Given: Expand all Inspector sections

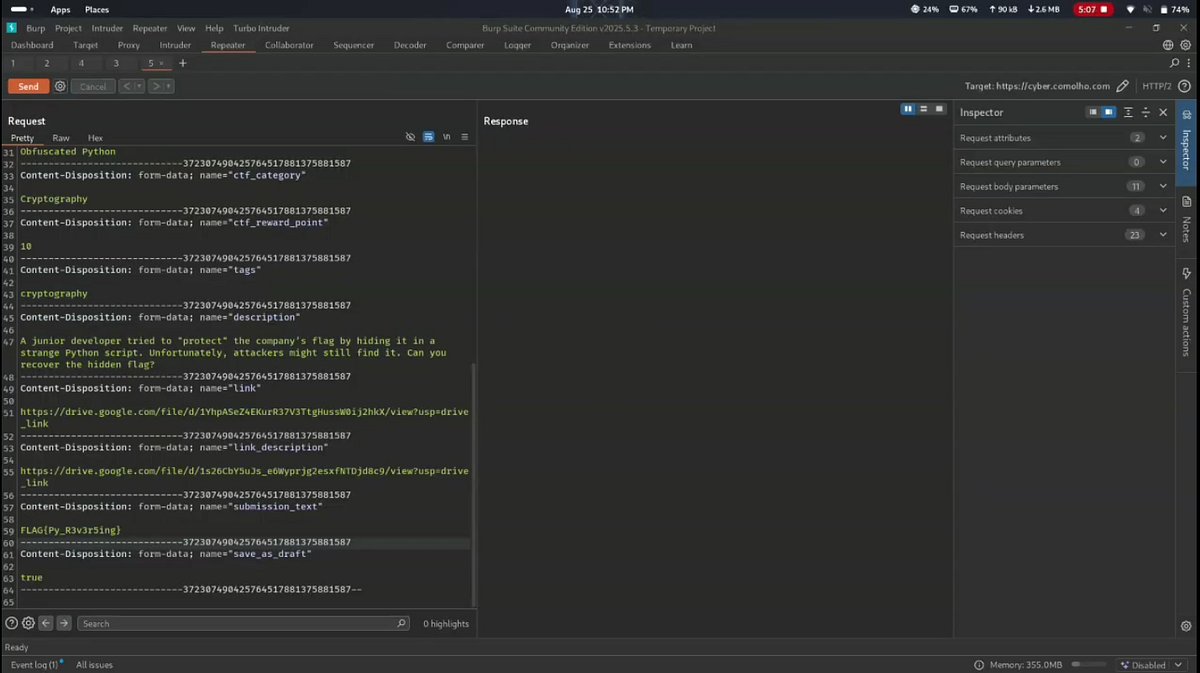Looking at the screenshot, I should coord(1128,113).
